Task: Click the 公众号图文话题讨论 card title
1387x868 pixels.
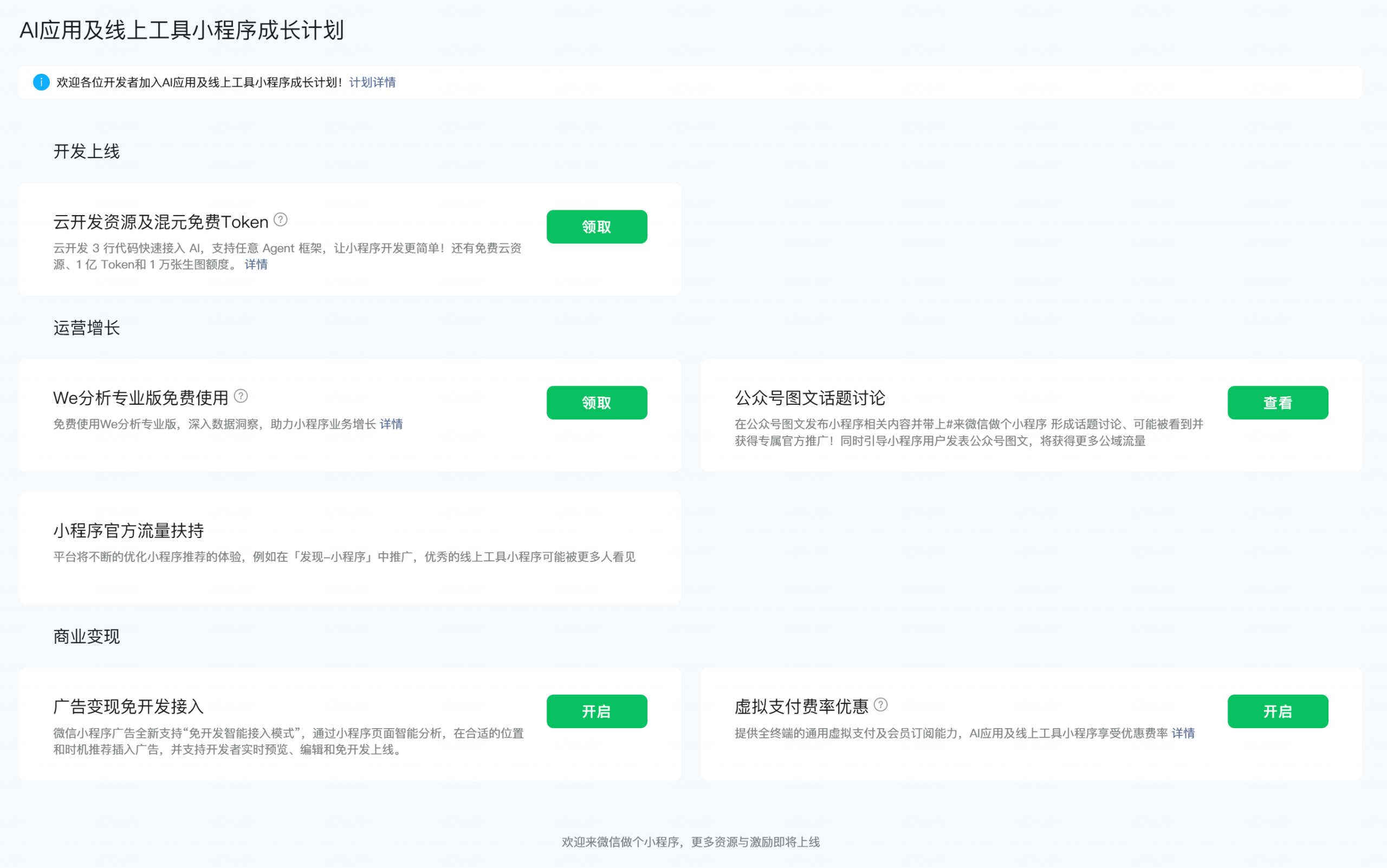Action: tap(809, 398)
